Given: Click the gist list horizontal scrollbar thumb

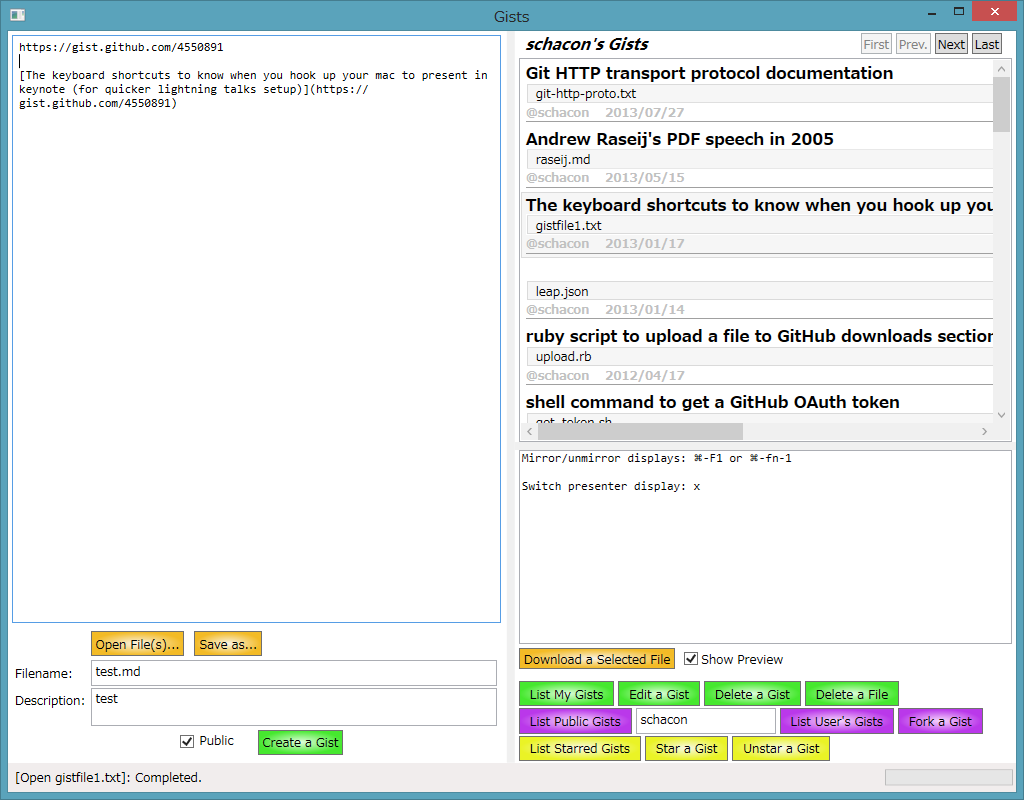Looking at the screenshot, I should pyautogui.click(x=640, y=431).
